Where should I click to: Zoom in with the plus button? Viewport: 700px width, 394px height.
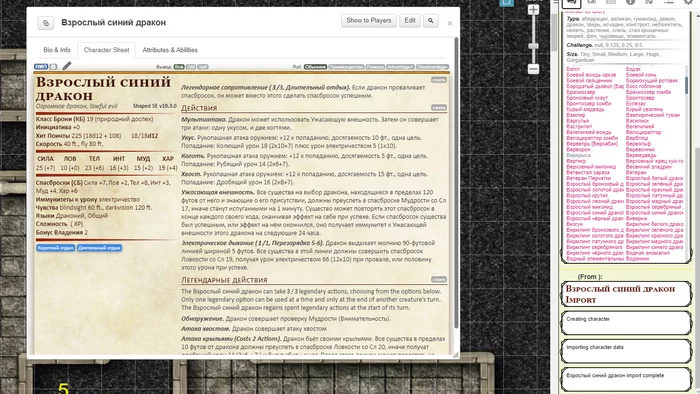click(x=533, y=10)
